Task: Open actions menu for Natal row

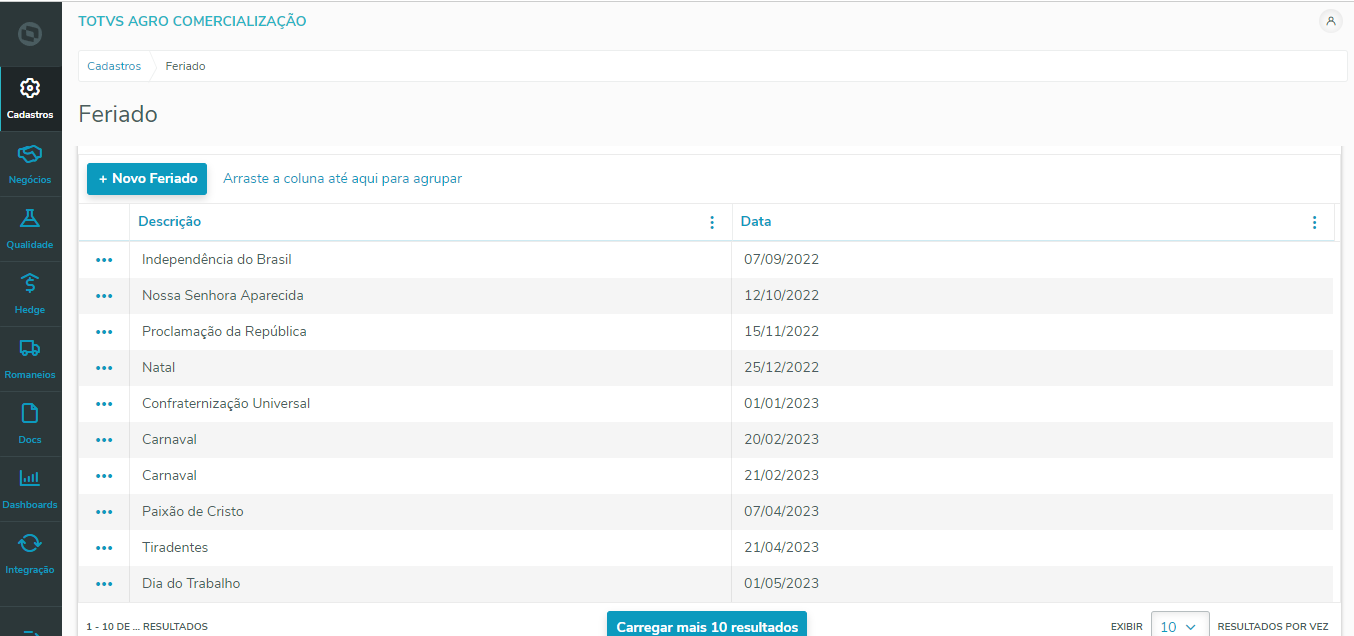Action: pos(104,368)
